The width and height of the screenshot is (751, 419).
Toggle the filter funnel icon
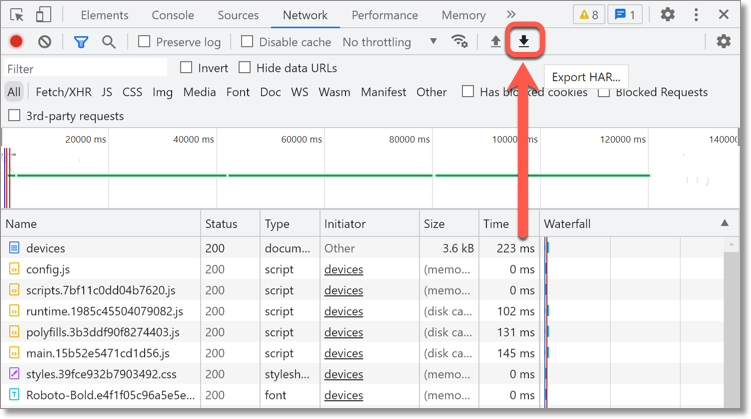pos(81,42)
